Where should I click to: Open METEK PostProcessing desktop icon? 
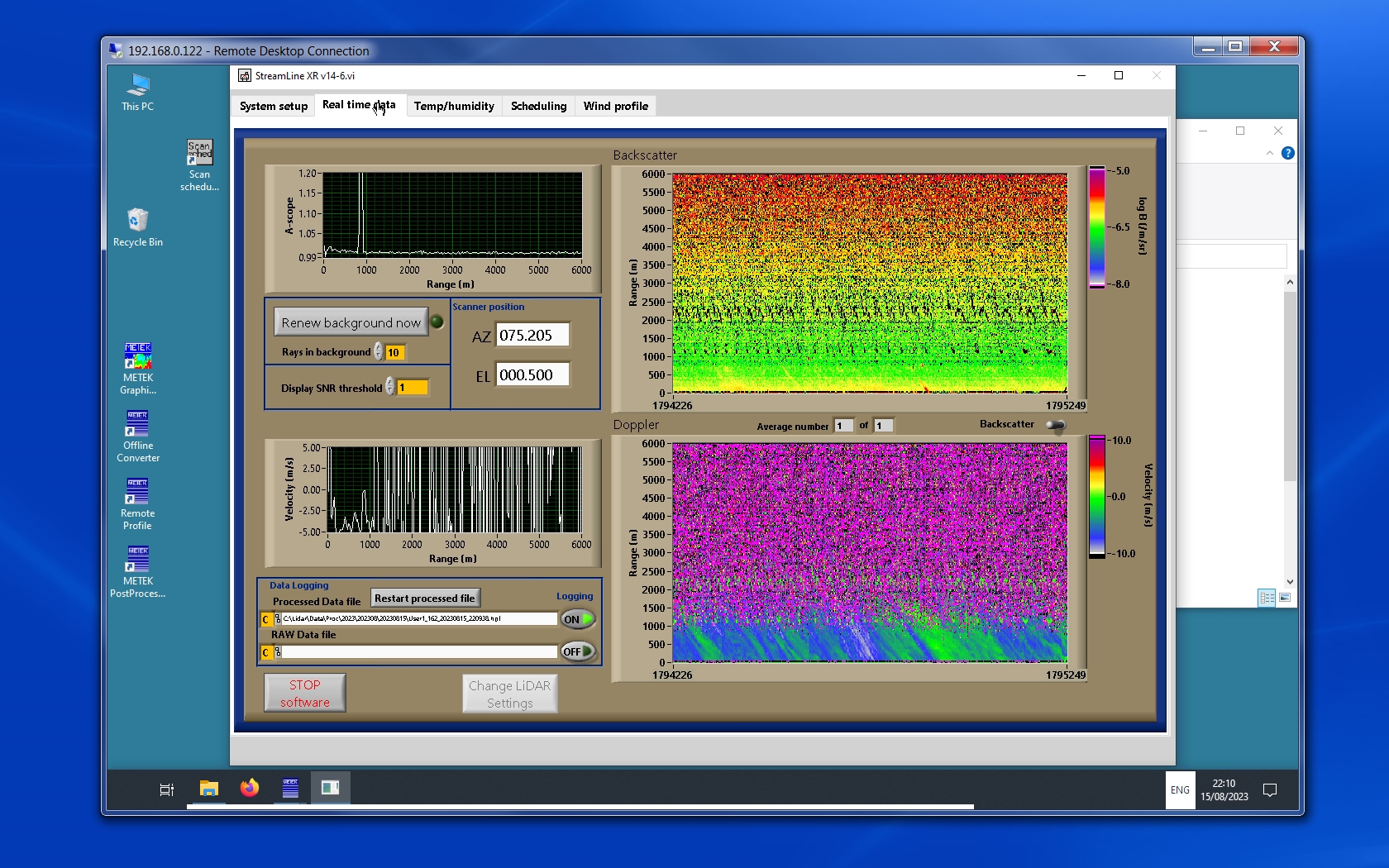pyautogui.click(x=137, y=560)
